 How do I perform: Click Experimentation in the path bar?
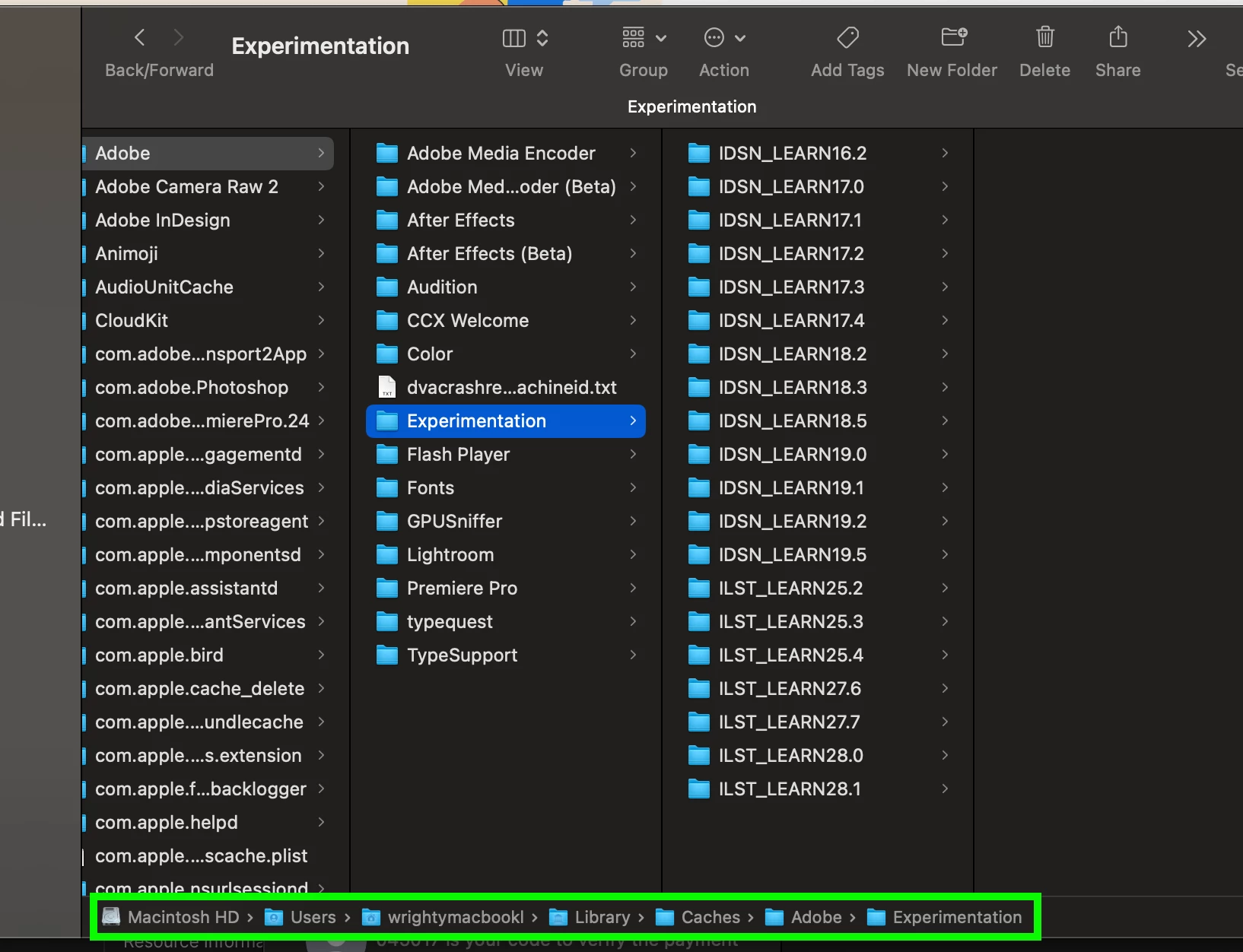[944, 918]
